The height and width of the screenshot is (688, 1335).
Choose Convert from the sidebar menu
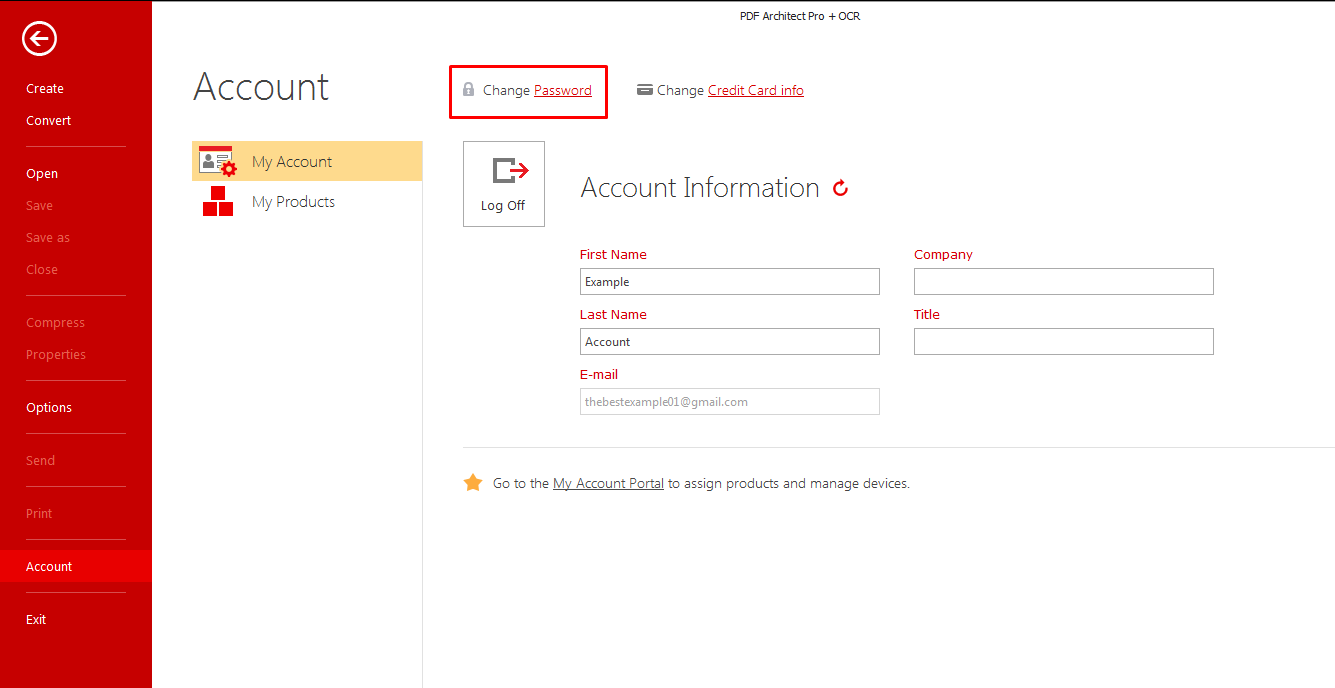pos(49,121)
